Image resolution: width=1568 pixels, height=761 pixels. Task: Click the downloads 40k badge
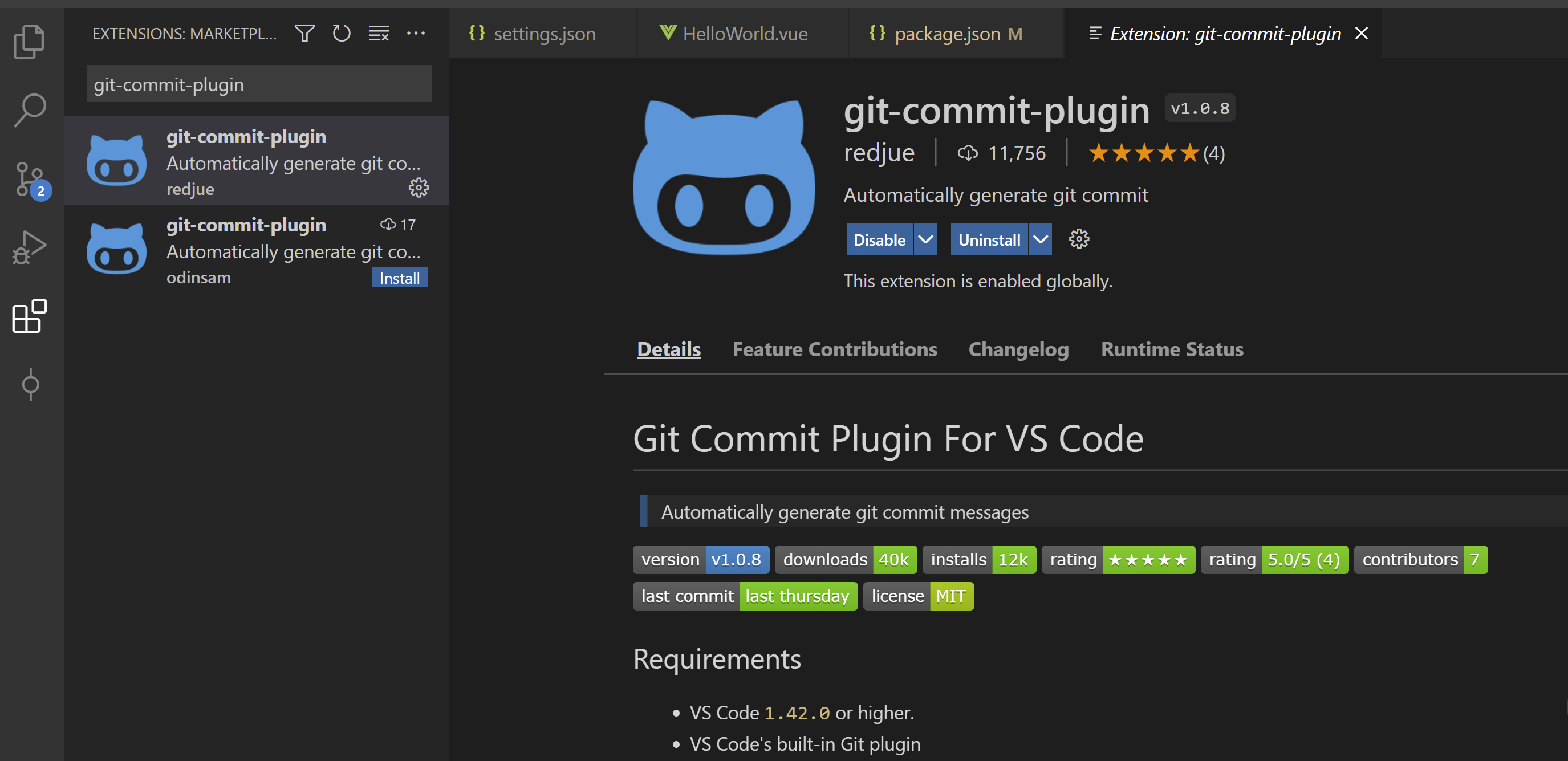(846, 559)
